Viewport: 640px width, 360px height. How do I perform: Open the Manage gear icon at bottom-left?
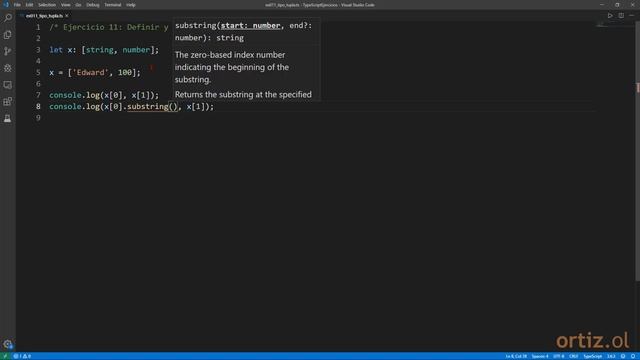8,344
